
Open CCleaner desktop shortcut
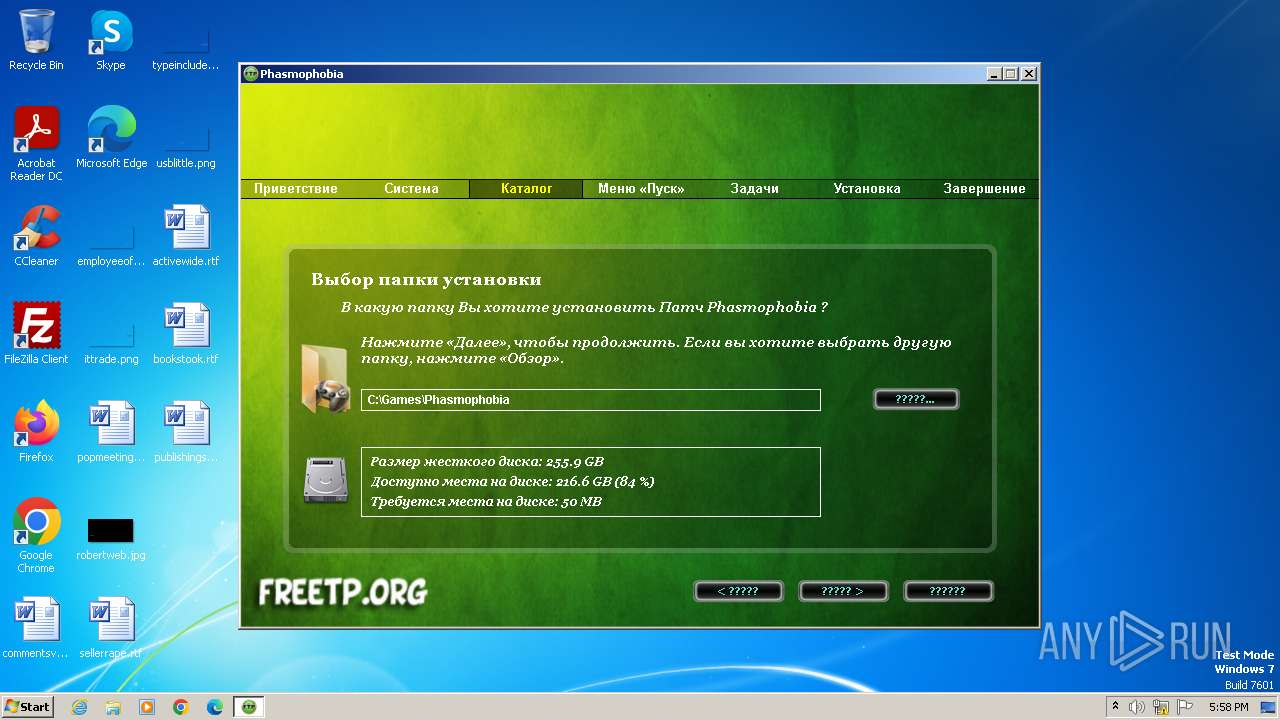point(36,236)
